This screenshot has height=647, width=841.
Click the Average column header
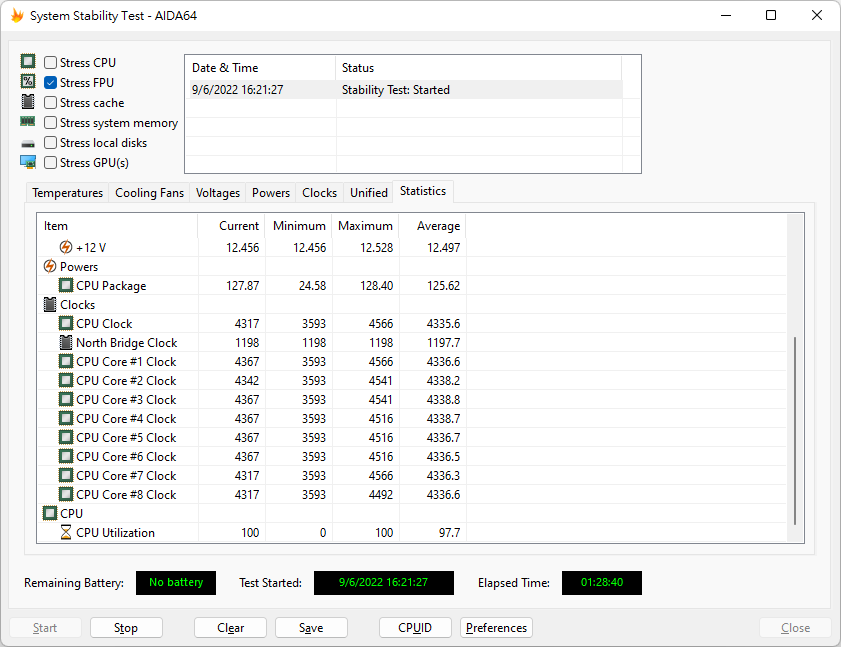433,226
